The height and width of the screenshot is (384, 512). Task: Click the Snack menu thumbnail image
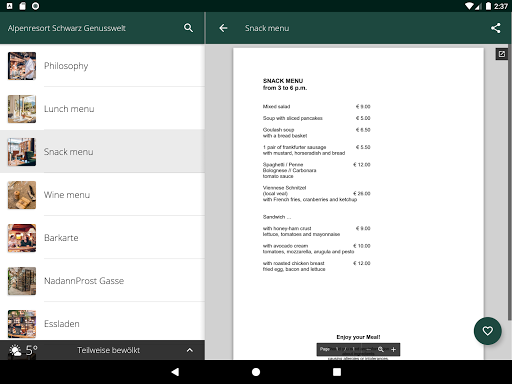click(x=22, y=152)
